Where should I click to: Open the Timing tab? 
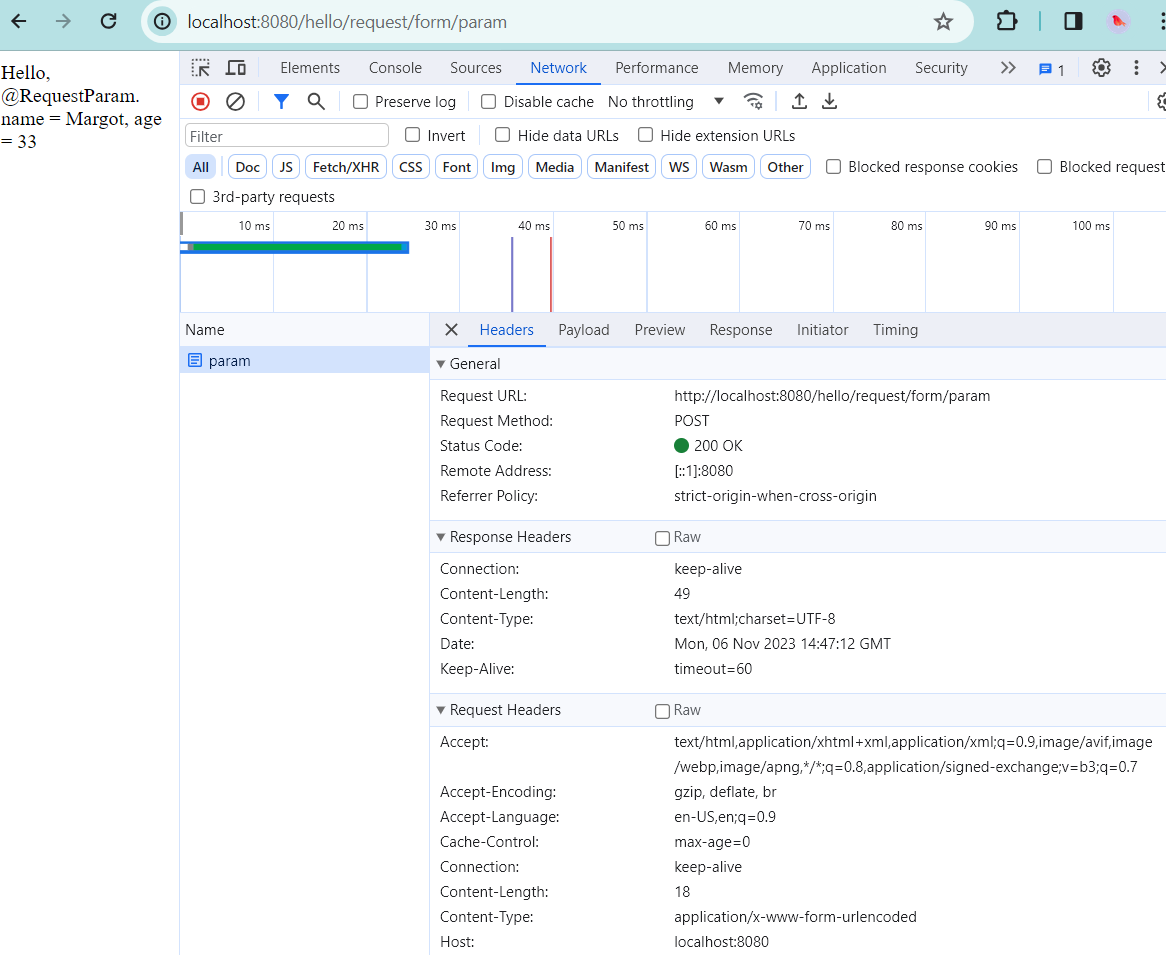pyautogui.click(x=895, y=329)
